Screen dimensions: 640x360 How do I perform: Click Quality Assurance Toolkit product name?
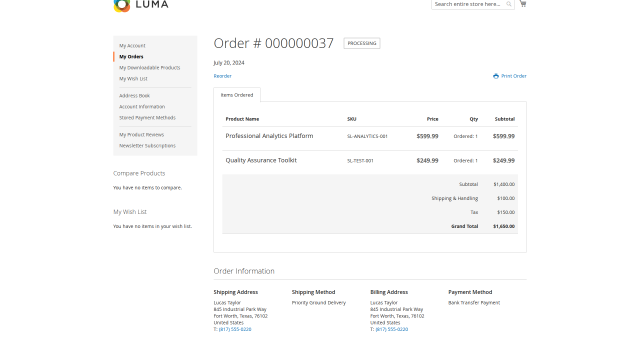[x=261, y=160]
